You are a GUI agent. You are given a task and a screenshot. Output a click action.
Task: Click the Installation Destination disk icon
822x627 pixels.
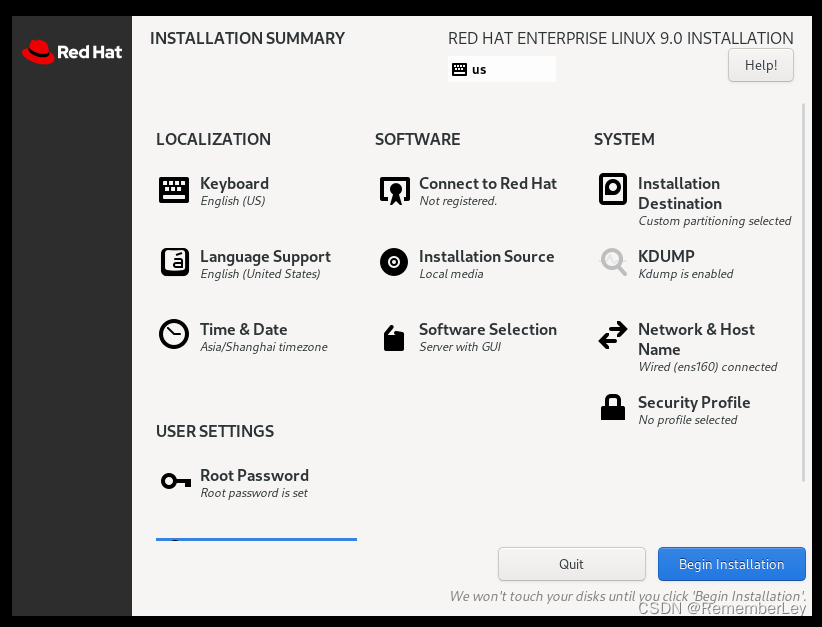coord(613,189)
